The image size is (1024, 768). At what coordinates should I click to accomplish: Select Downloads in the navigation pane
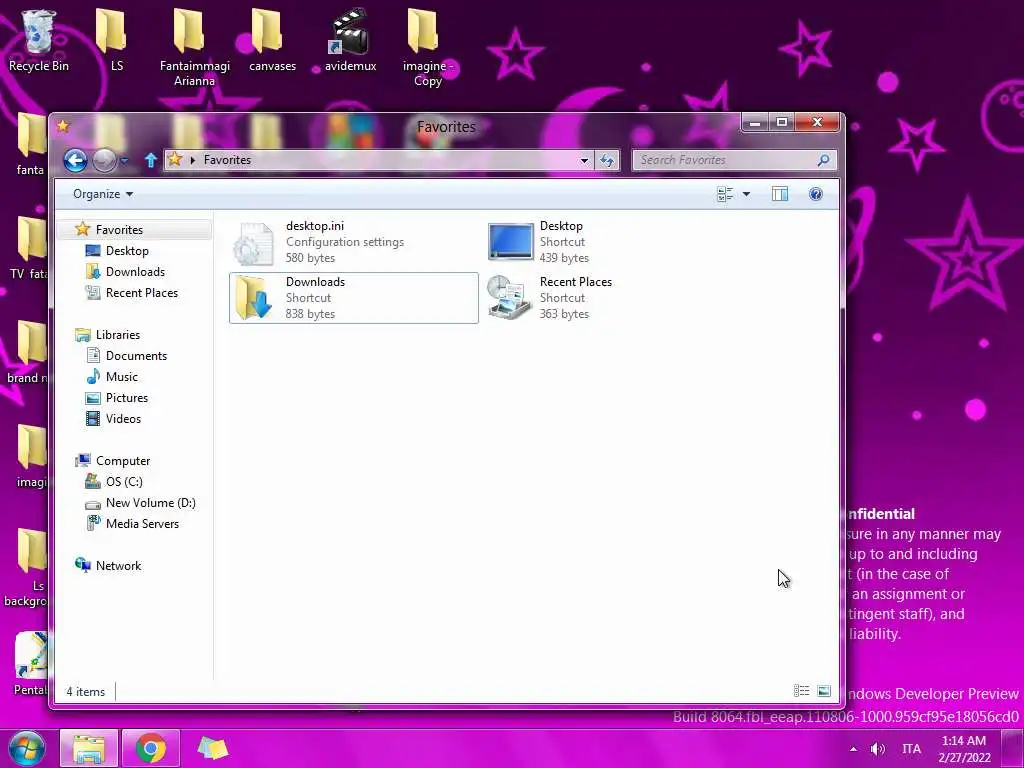pyautogui.click(x=135, y=272)
